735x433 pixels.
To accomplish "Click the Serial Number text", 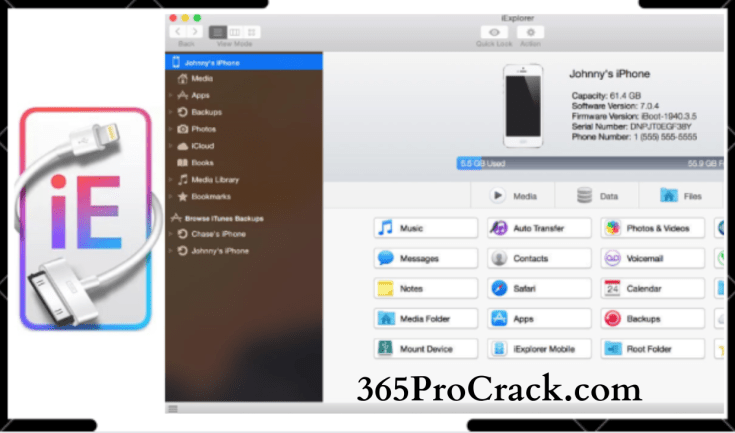I will (631, 127).
